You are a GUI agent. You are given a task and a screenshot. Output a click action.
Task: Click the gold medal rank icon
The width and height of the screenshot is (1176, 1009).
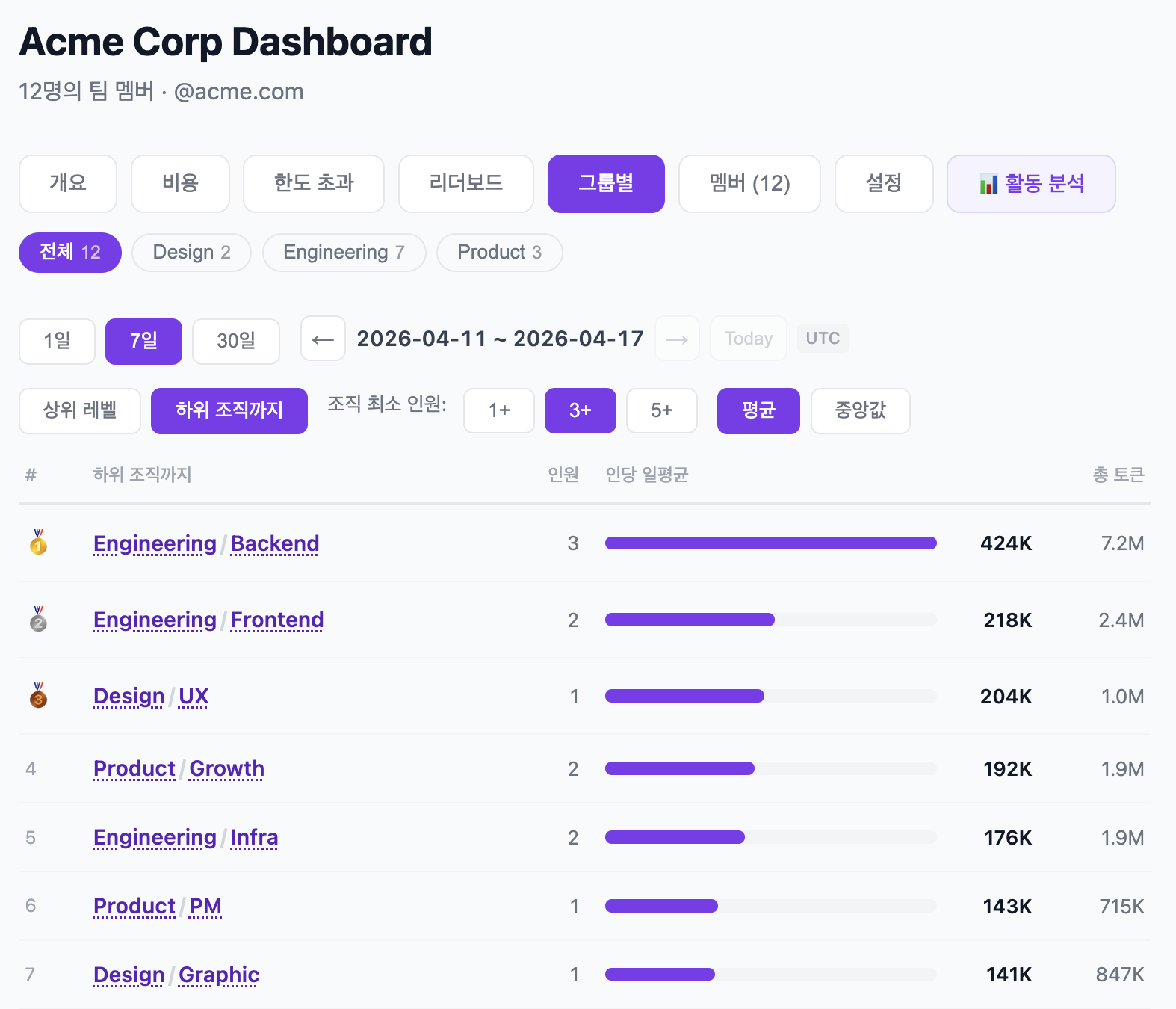[38, 543]
